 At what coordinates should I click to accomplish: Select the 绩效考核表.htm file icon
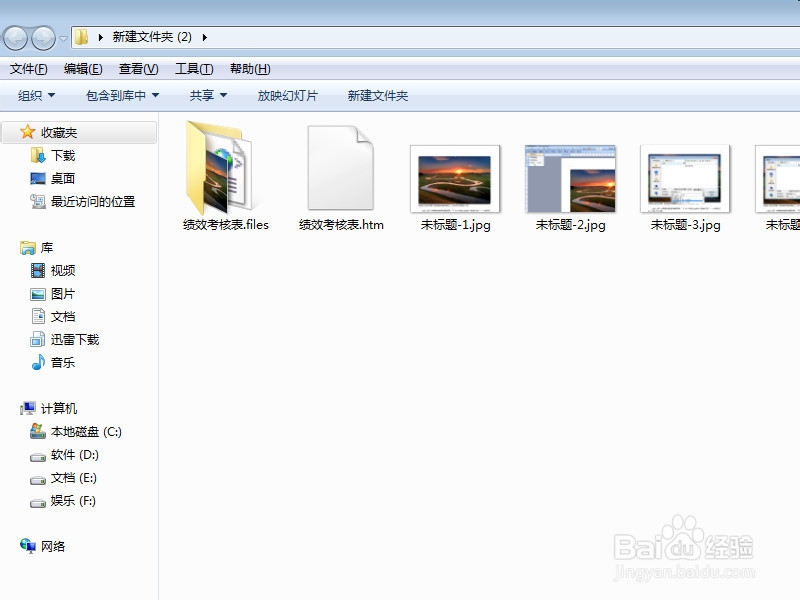(341, 167)
